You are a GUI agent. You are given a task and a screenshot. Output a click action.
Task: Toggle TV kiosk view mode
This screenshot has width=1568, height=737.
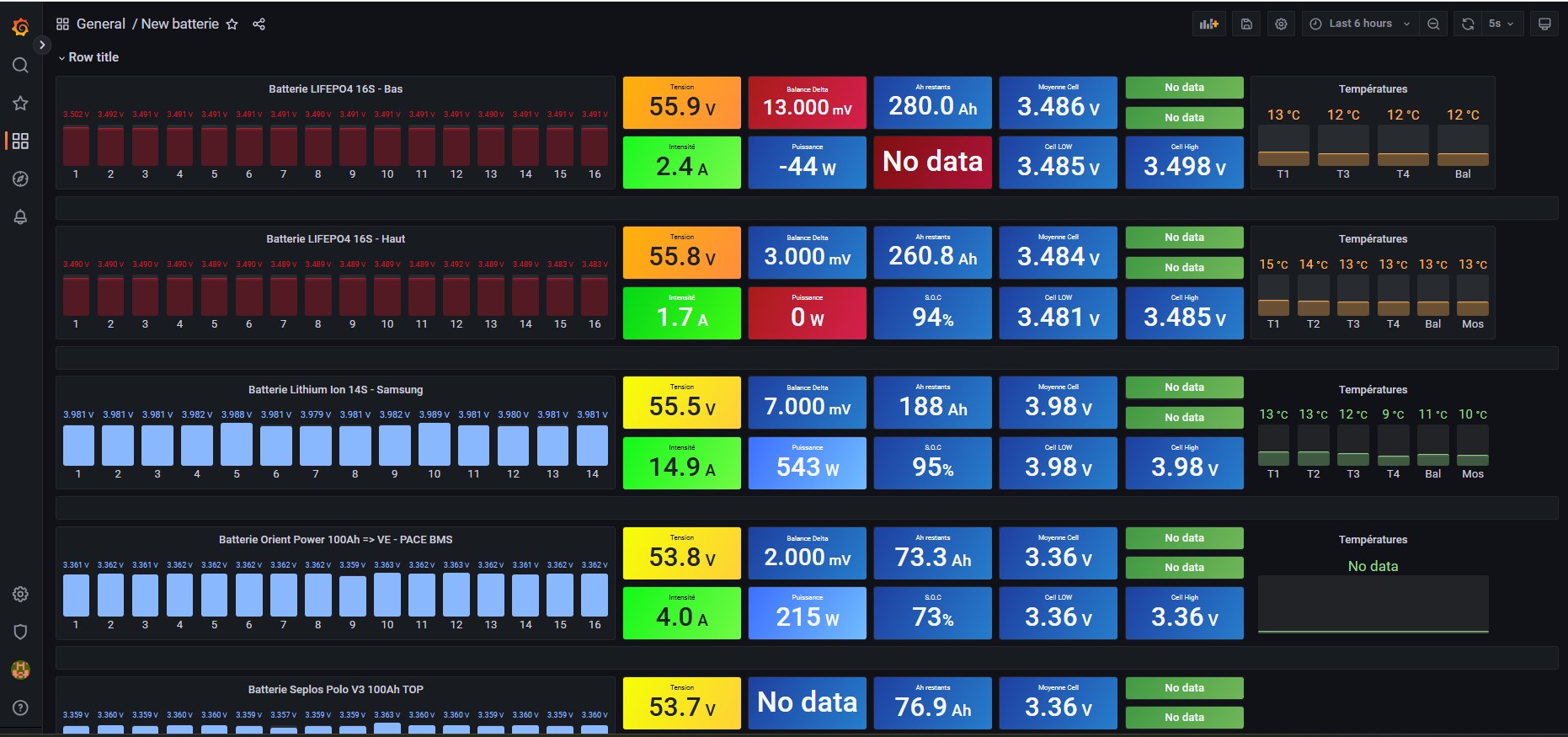(1544, 24)
